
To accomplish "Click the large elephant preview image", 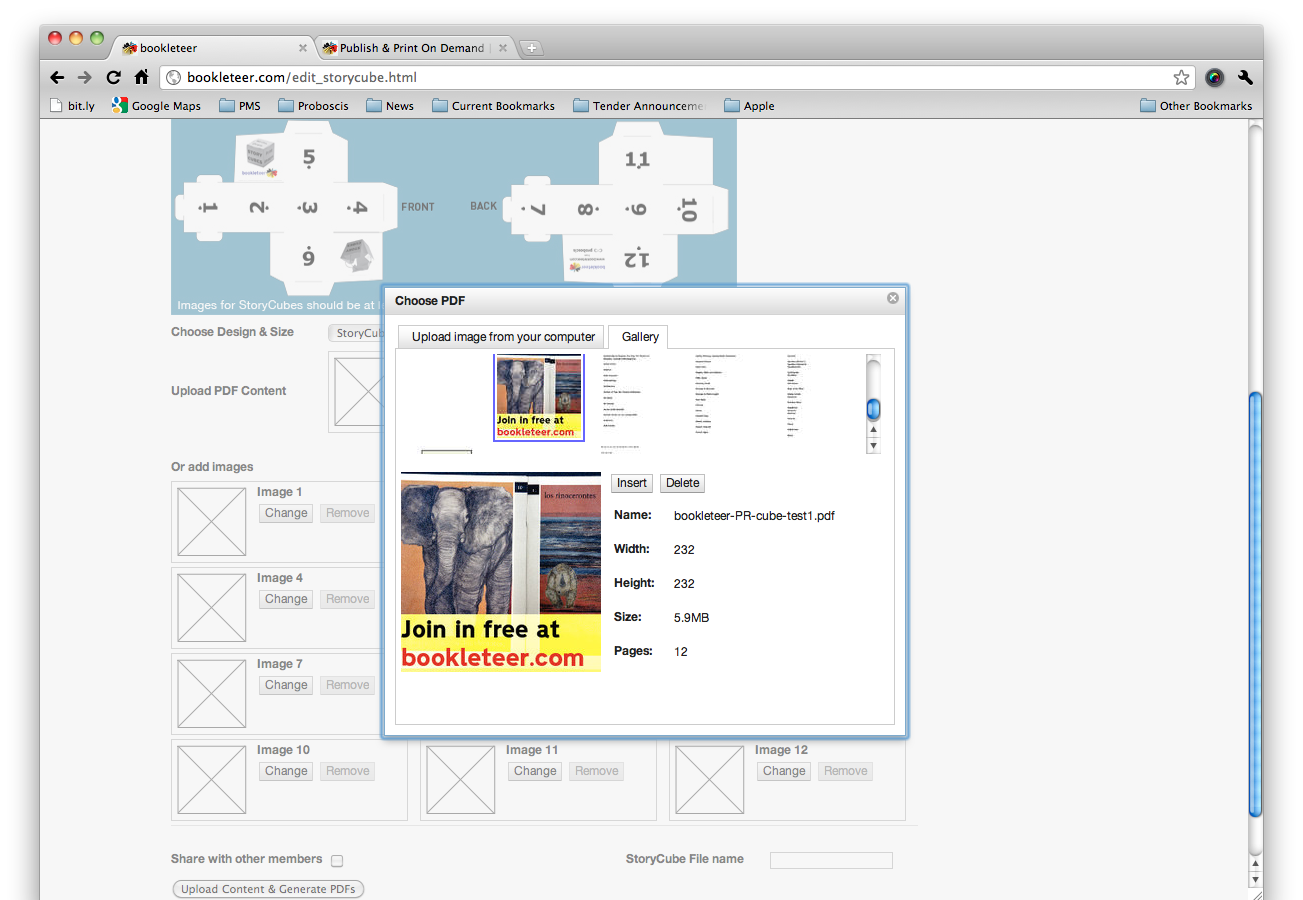I will (x=501, y=572).
